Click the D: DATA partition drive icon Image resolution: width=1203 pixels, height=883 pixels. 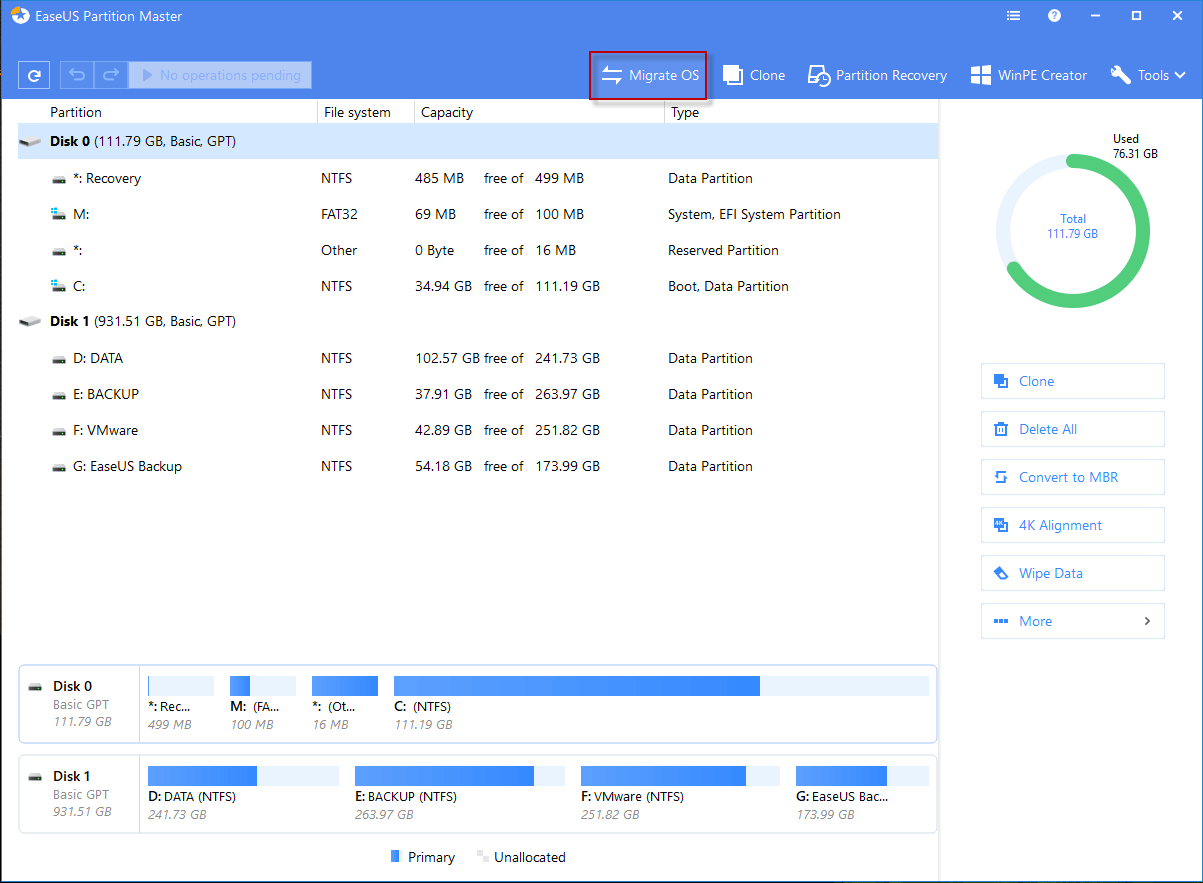(59, 358)
